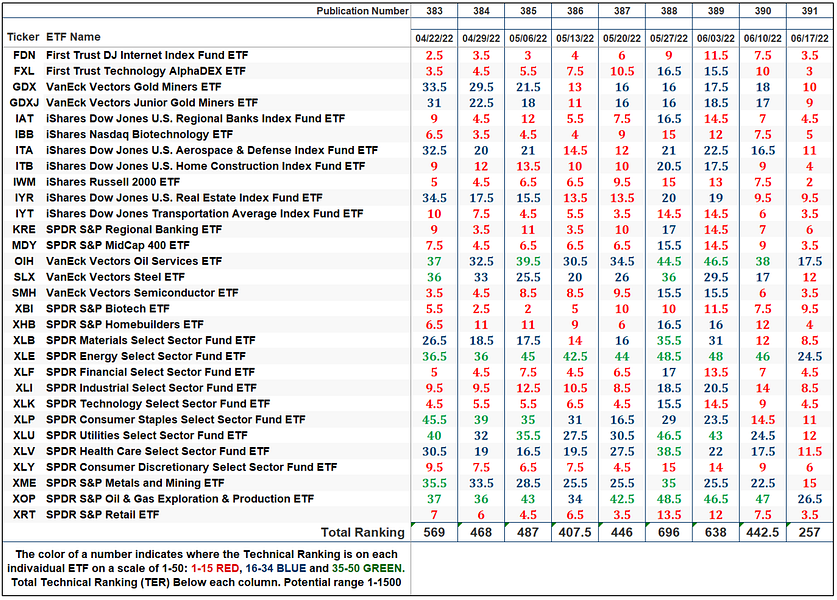
Task: Click the 'Ticker' column header
Action: click(x=23, y=37)
